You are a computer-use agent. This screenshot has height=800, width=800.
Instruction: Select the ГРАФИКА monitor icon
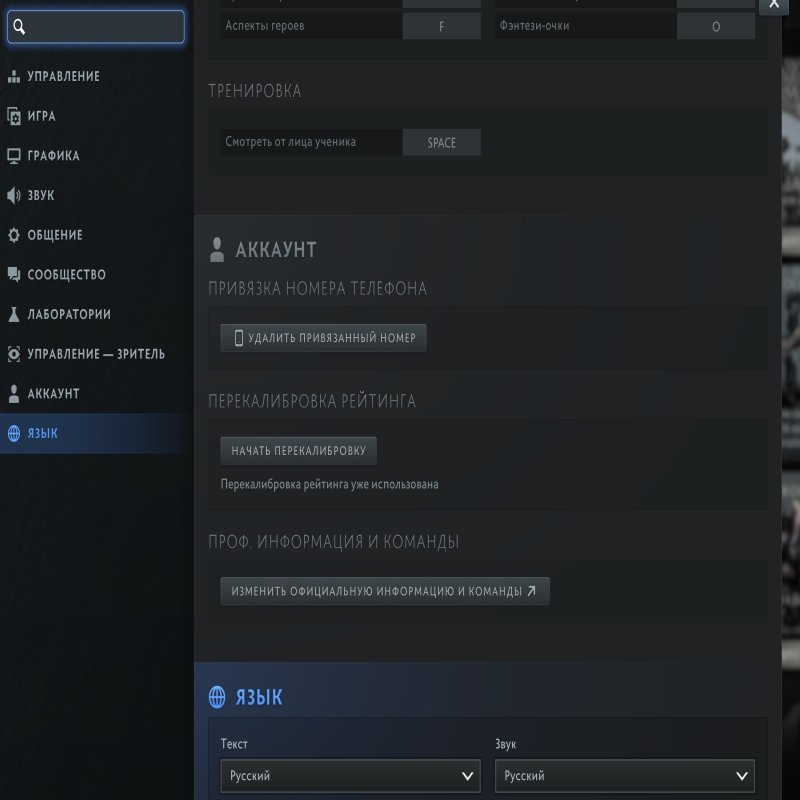click(x=14, y=156)
